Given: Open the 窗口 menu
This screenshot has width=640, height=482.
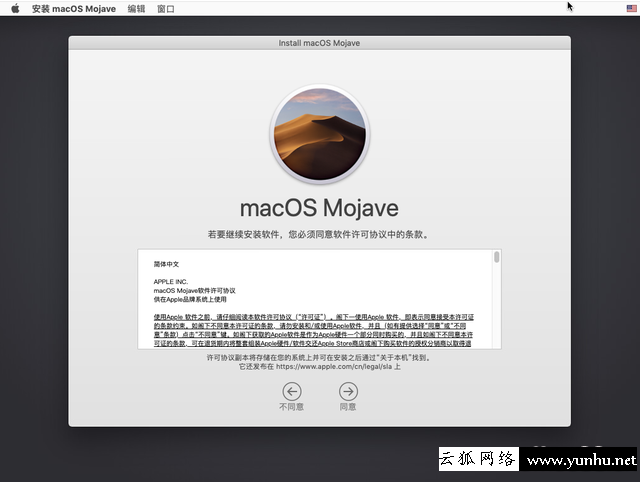Looking at the screenshot, I should pyautogui.click(x=166, y=9).
